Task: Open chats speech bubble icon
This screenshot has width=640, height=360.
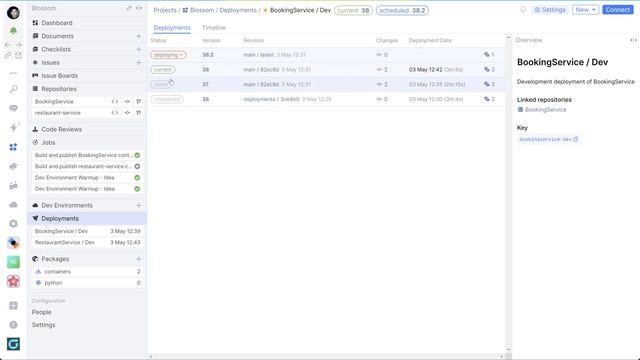Action: click(13, 108)
